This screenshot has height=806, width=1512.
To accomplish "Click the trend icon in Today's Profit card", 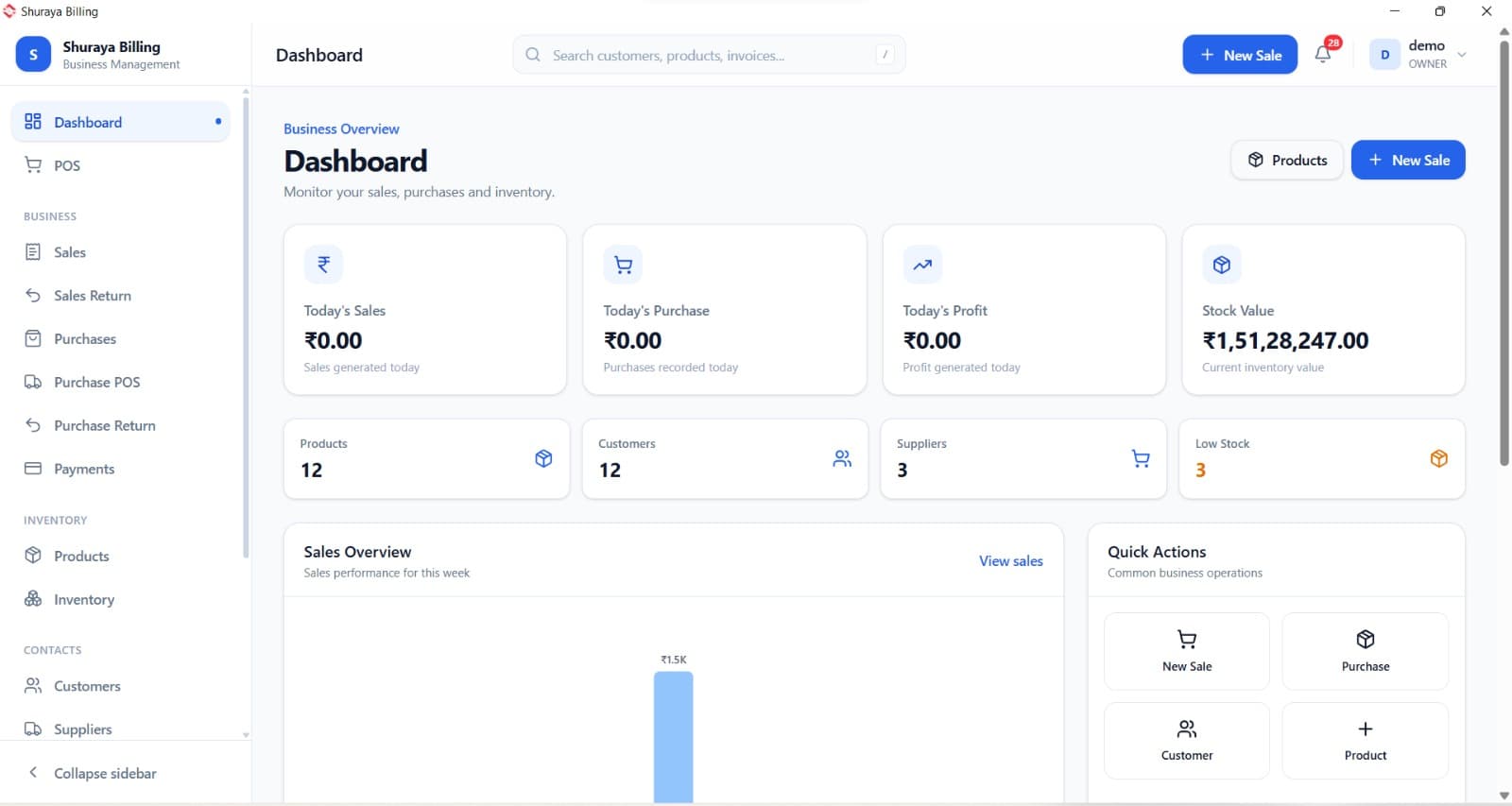I will pyautogui.click(x=922, y=265).
